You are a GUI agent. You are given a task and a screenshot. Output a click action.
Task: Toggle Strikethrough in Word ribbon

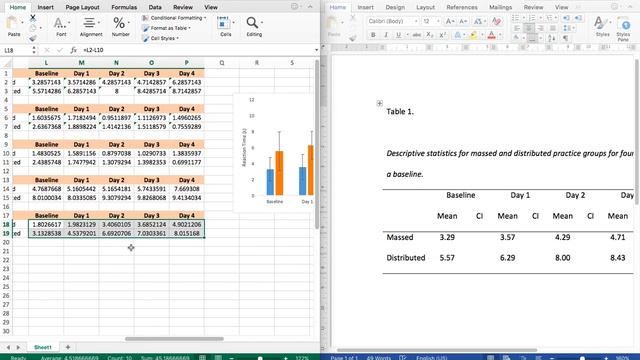coord(416,35)
